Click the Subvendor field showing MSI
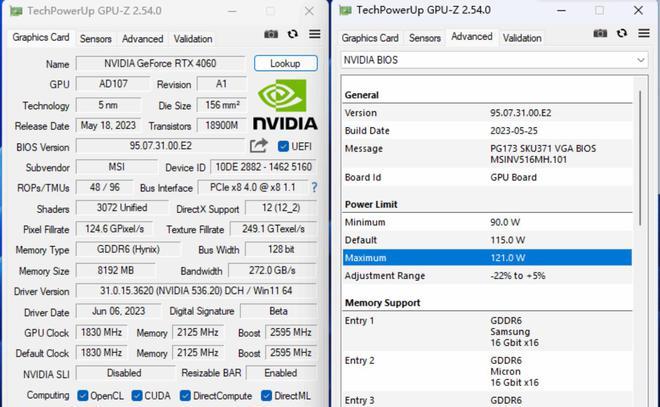The image size is (660, 407). coord(117,167)
